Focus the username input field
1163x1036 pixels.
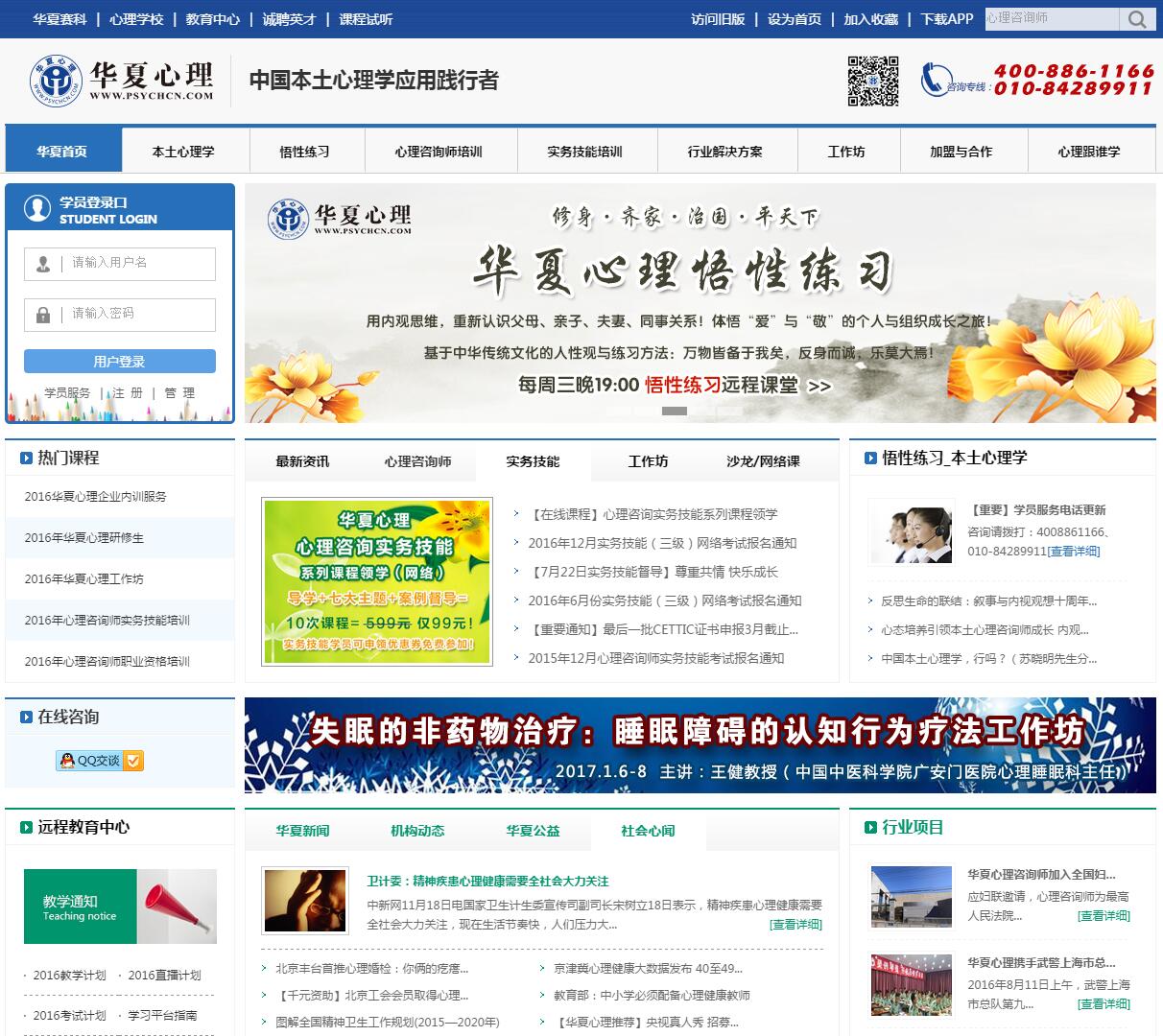120,264
